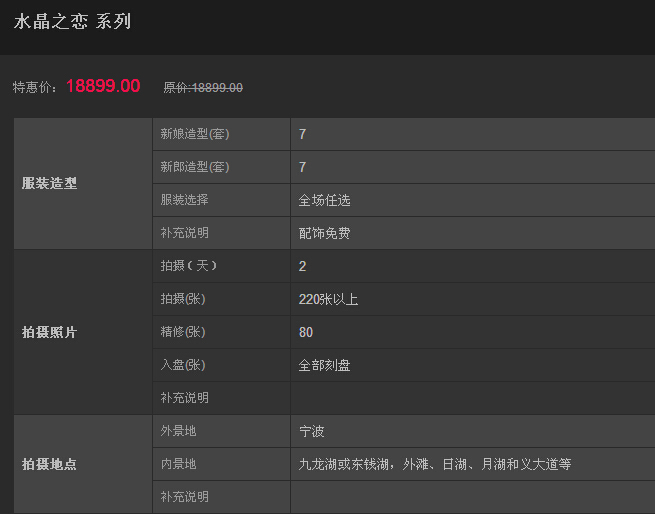Click 补充说明 label in 服装造型 section
Viewport: 655px width, 514px height.
(x=221, y=233)
